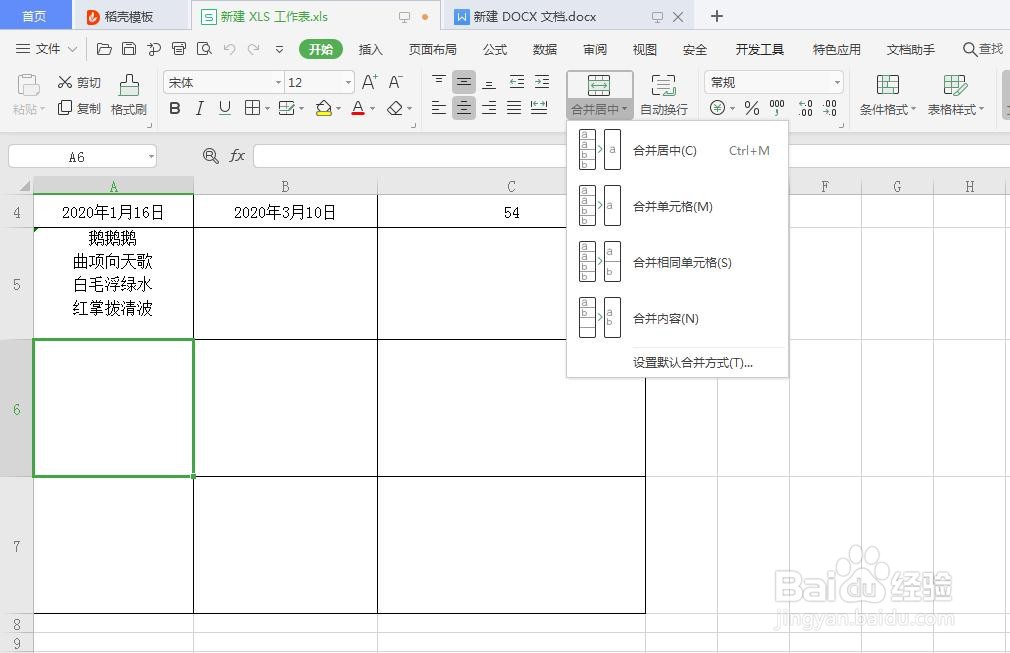Open the 插入 ribbon tab

pyautogui.click(x=369, y=49)
